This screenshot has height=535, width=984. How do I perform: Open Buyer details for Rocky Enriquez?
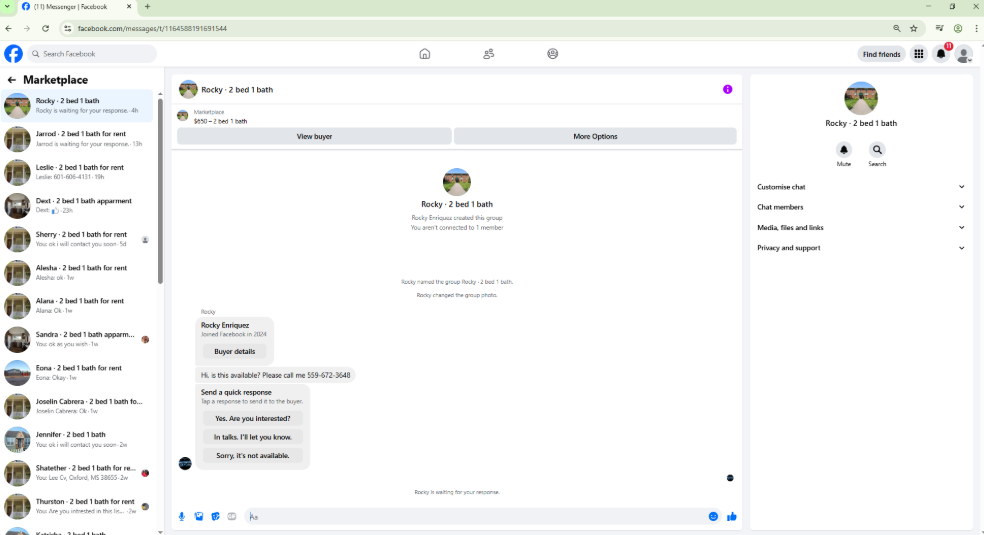click(235, 351)
